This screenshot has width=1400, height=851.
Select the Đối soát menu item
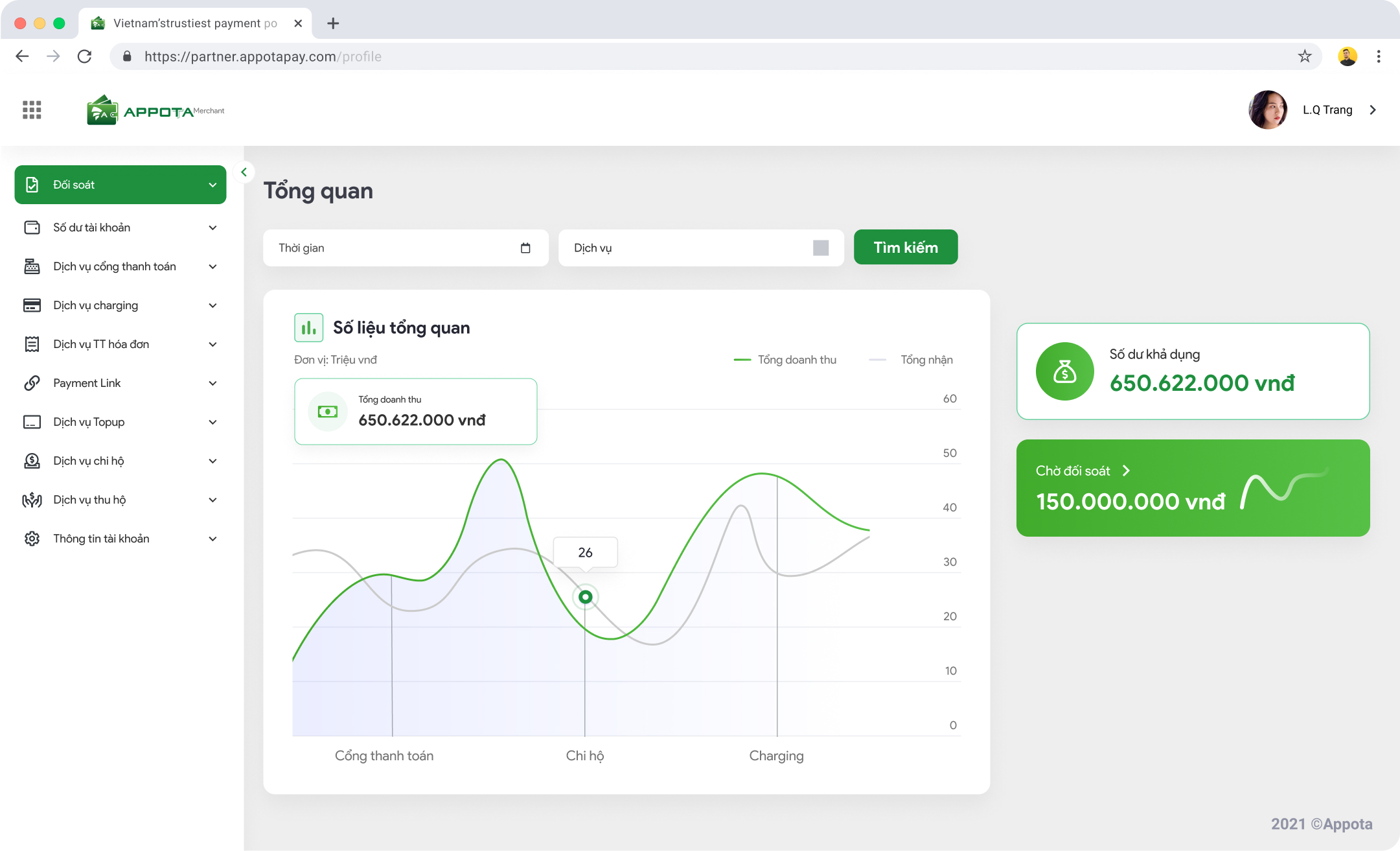point(120,185)
